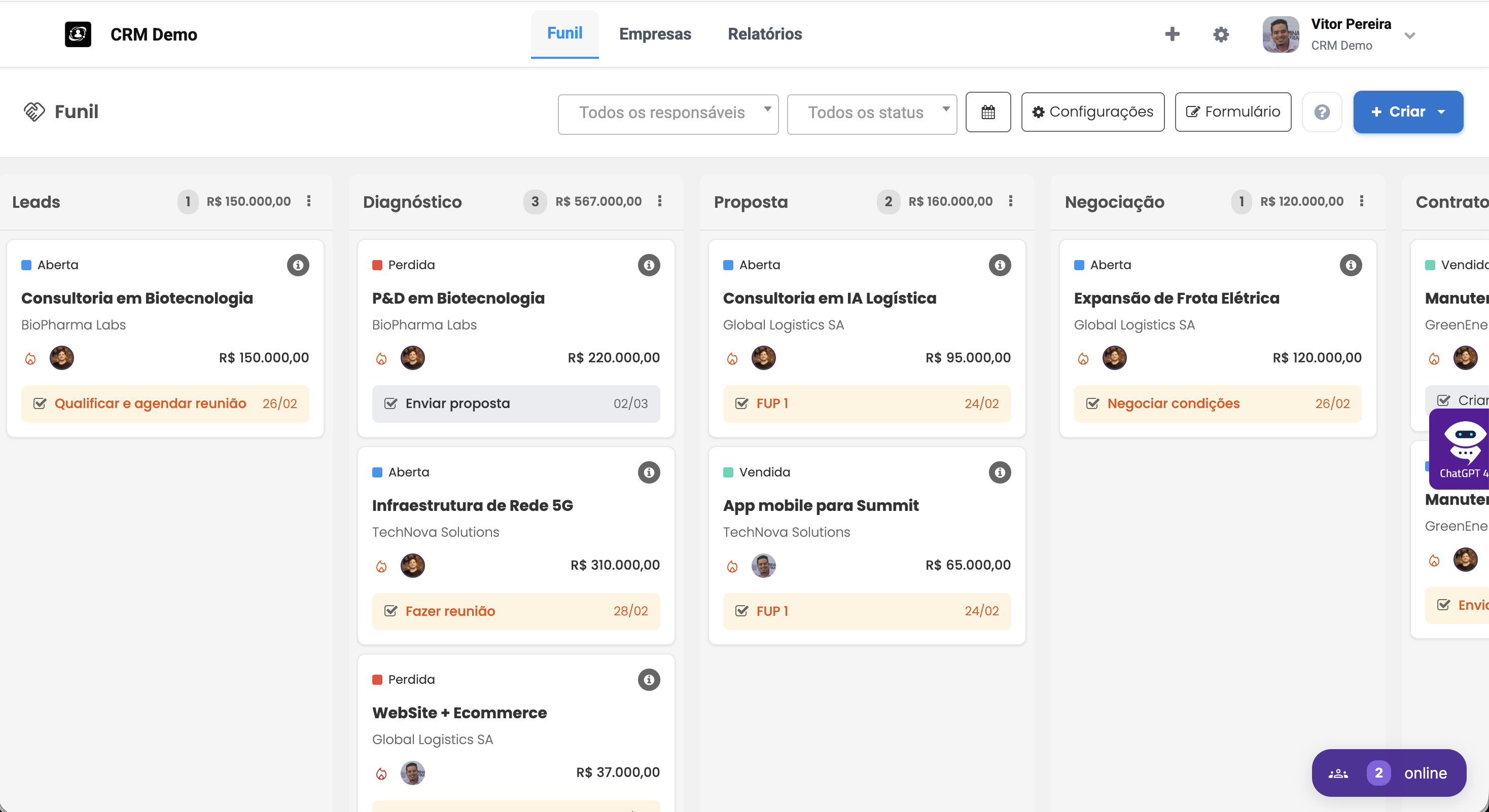This screenshot has width=1489, height=812.
Task: Open info for App mobile para Summit card
Action: coord(1000,472)
